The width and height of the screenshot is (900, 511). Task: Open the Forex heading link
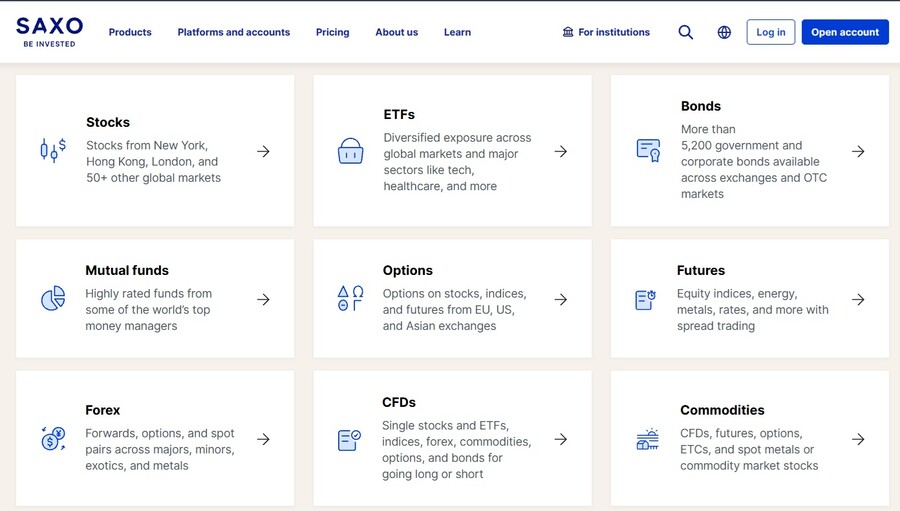[x=103, y=410]
